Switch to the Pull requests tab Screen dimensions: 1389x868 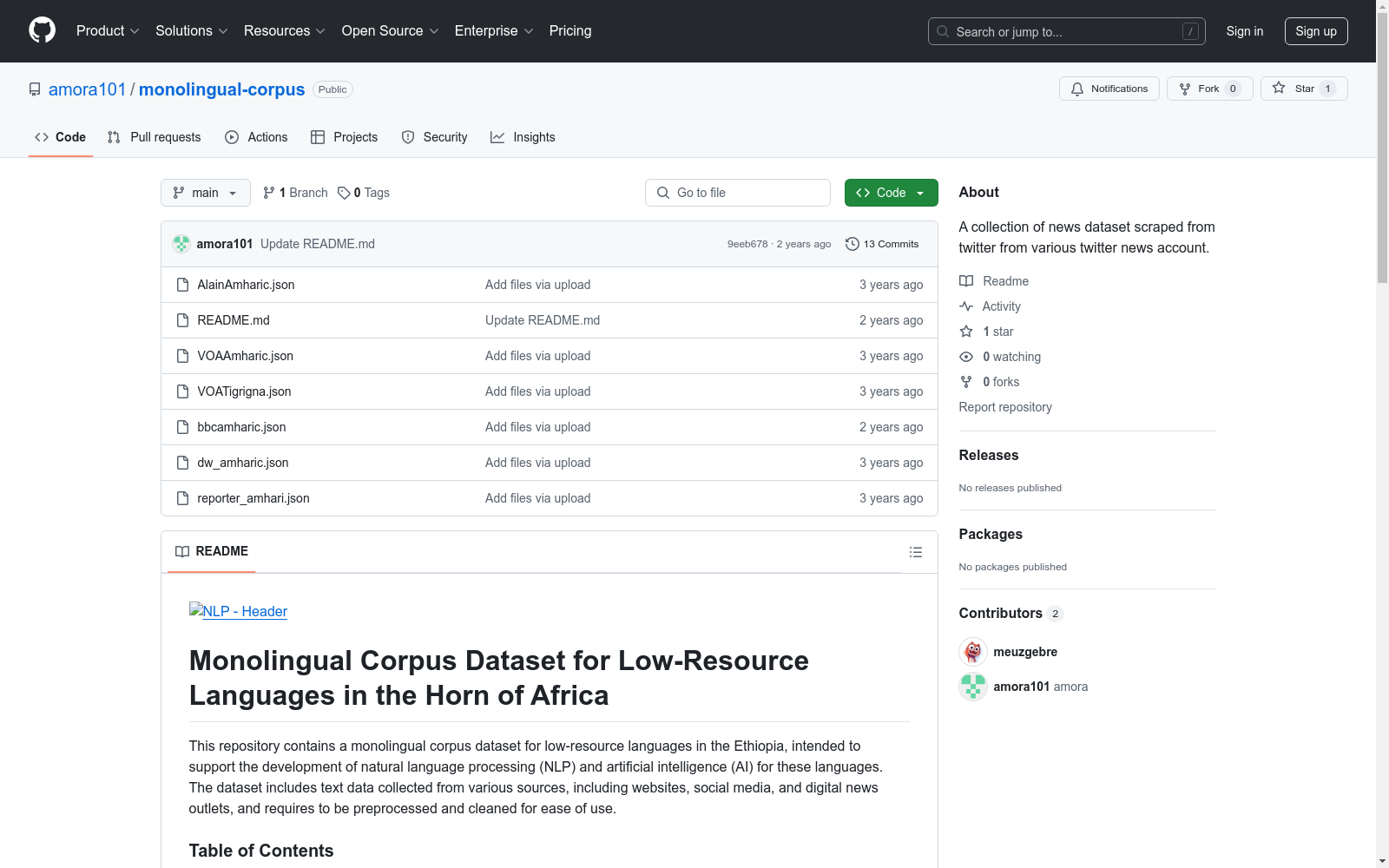[x=155, y=137]
